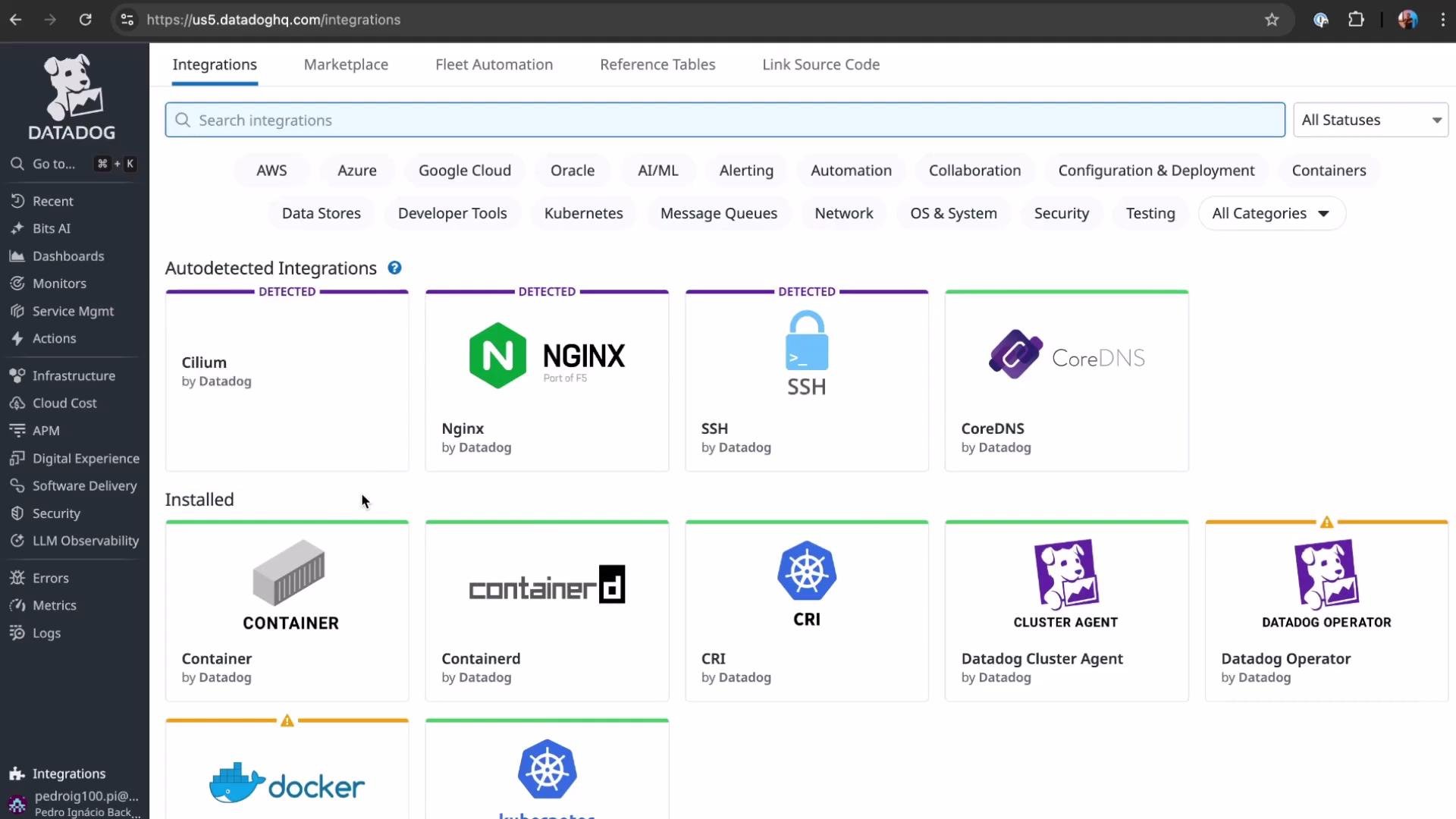Filter by Collaboration category

(974, 171)
